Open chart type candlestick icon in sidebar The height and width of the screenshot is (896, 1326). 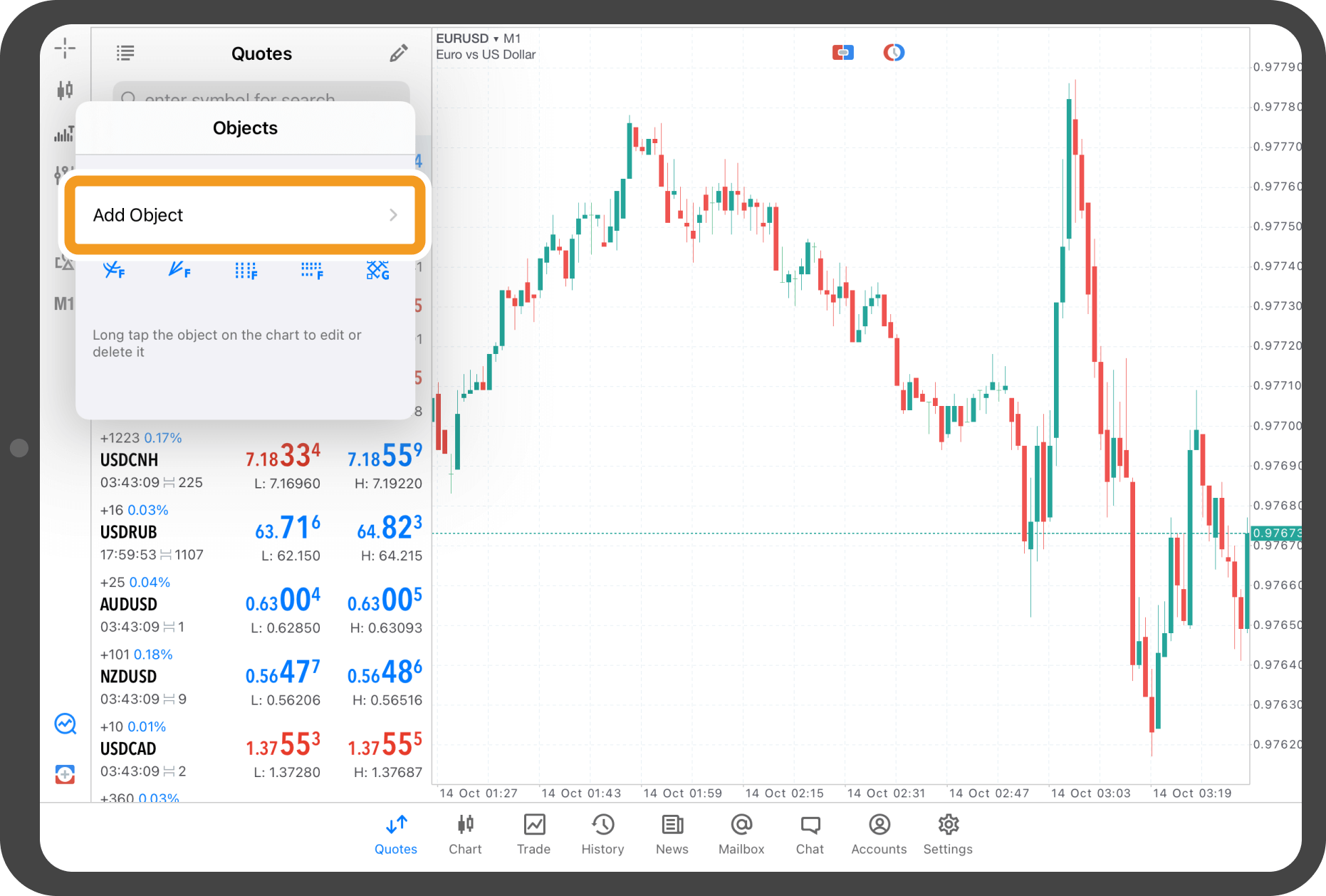[x=65, y=90]
